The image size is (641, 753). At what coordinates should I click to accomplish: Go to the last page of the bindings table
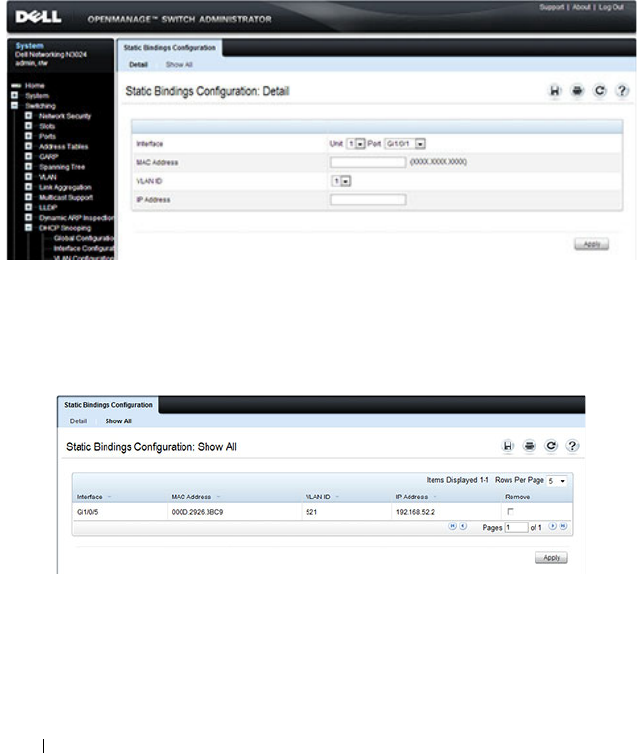pos(563,526)
